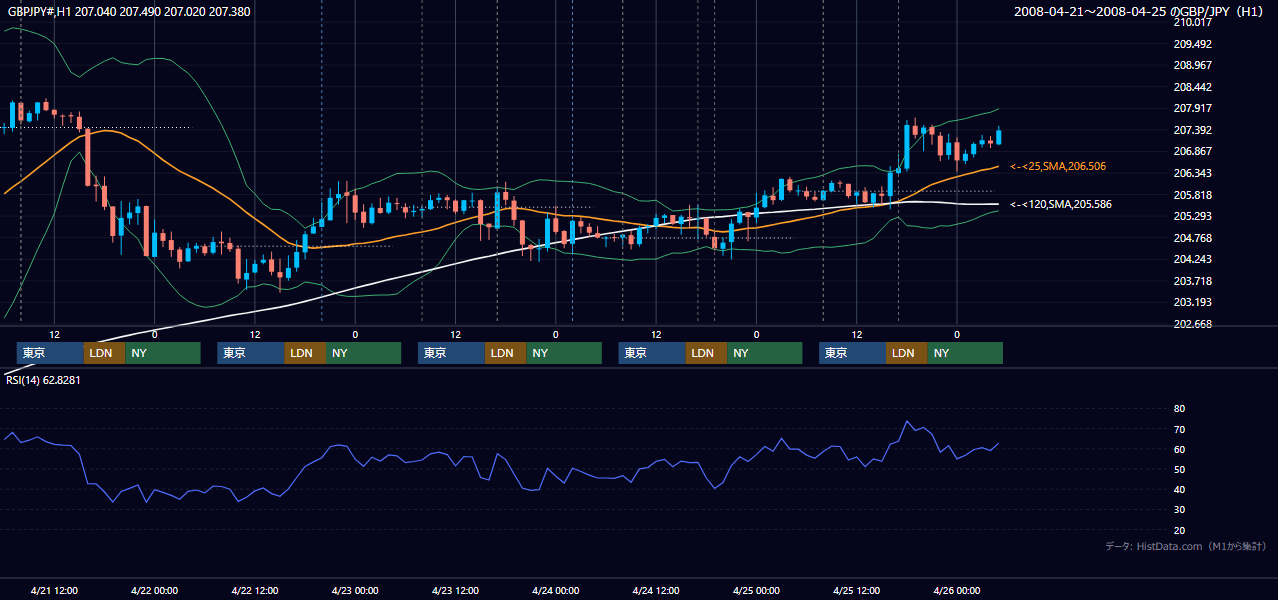Select price level 204.768 on the axis
Screen dimensions: 1278x600
click(x=1192, y=238)
